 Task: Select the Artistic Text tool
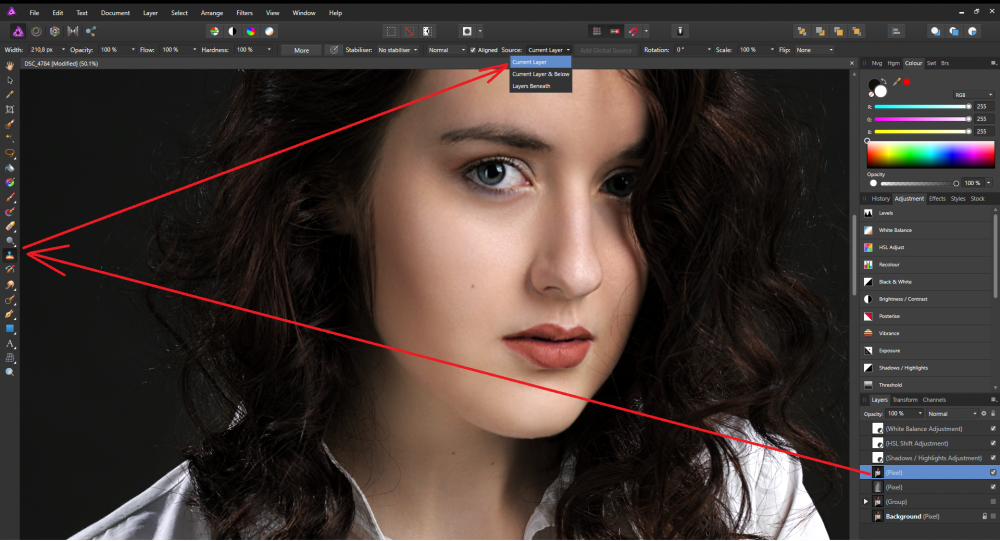coord(10,344)
